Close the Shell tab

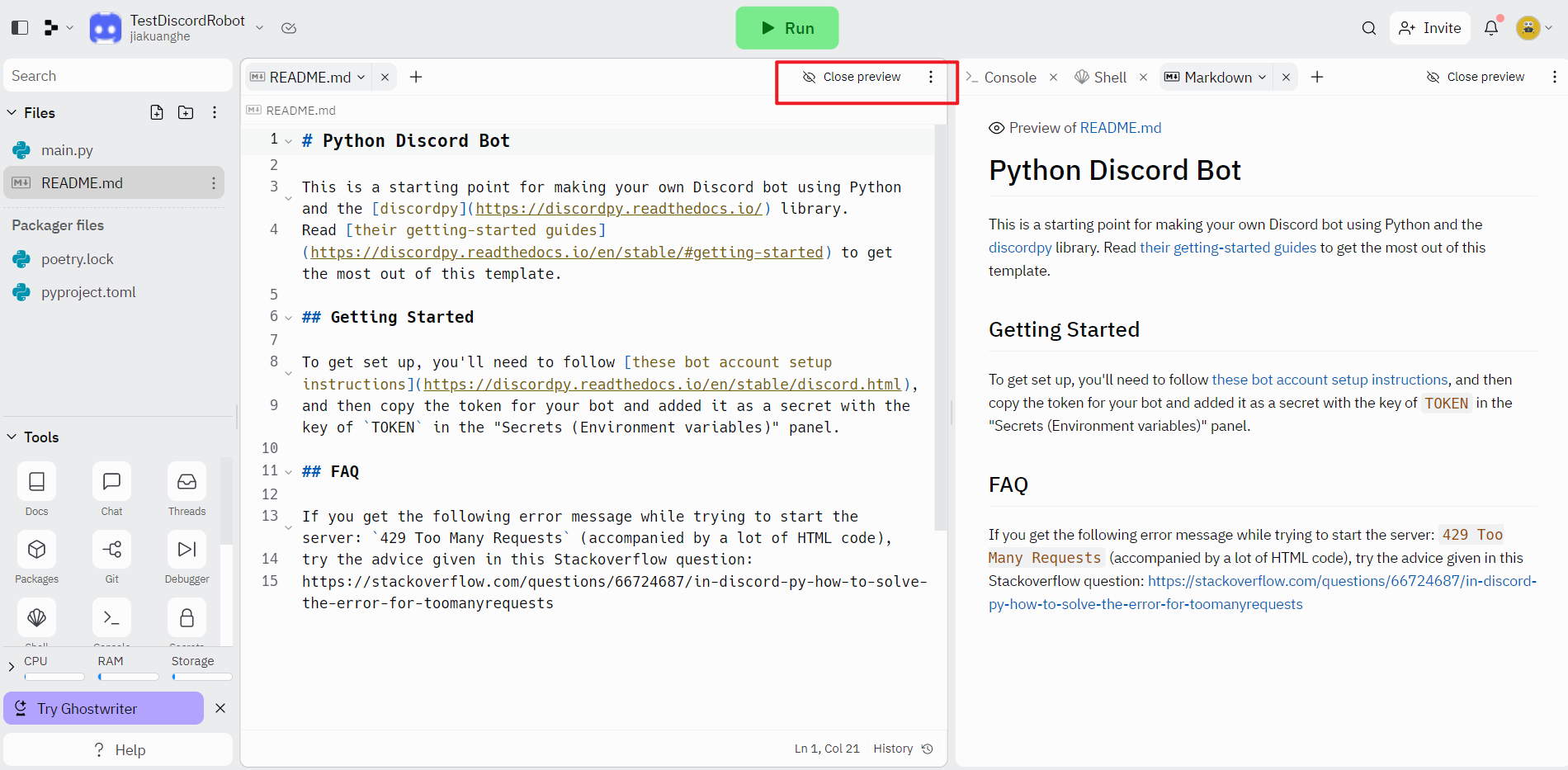coord(1143,77)
